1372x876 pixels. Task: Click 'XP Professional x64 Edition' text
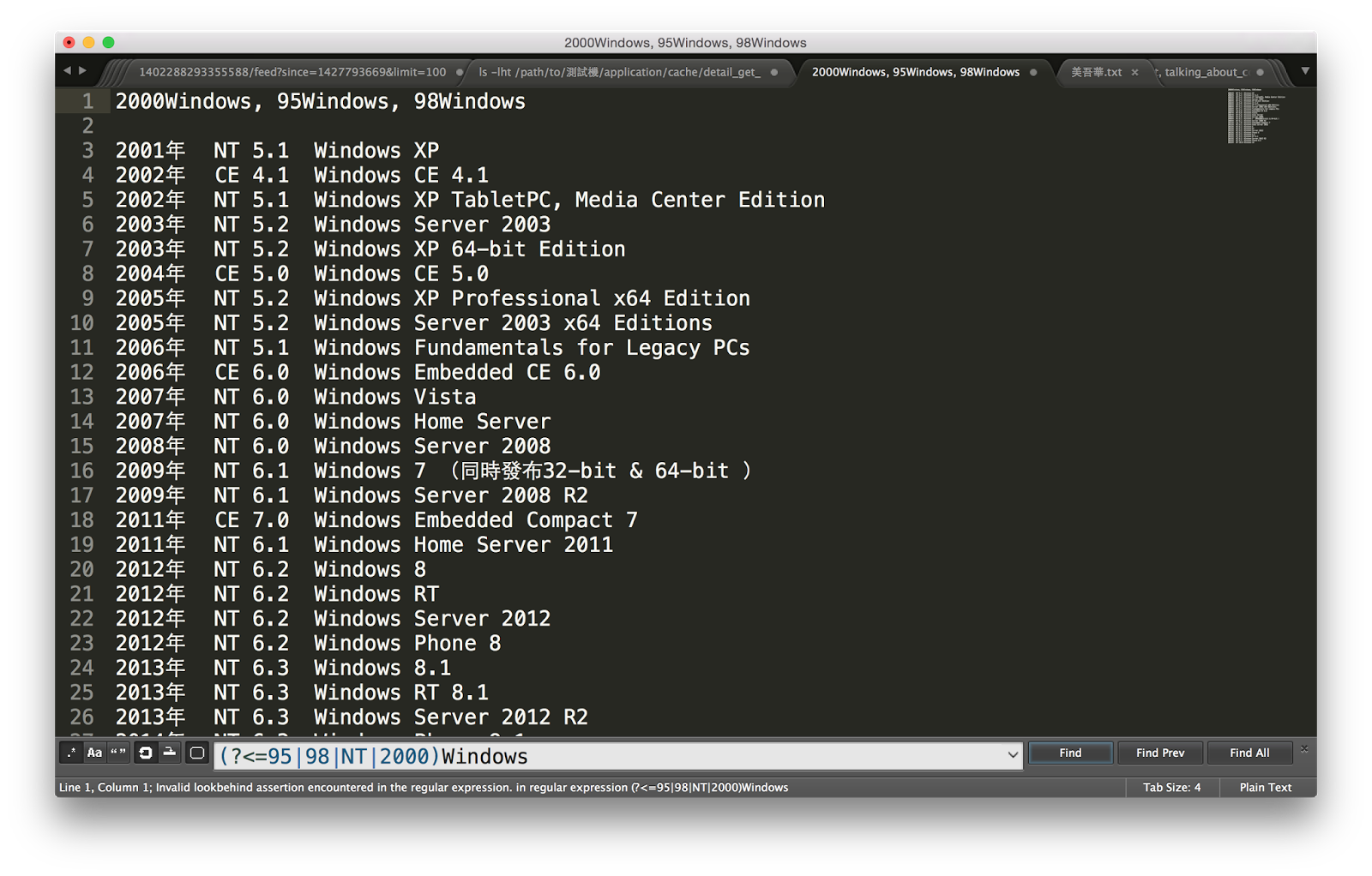[x=582, y=298]
